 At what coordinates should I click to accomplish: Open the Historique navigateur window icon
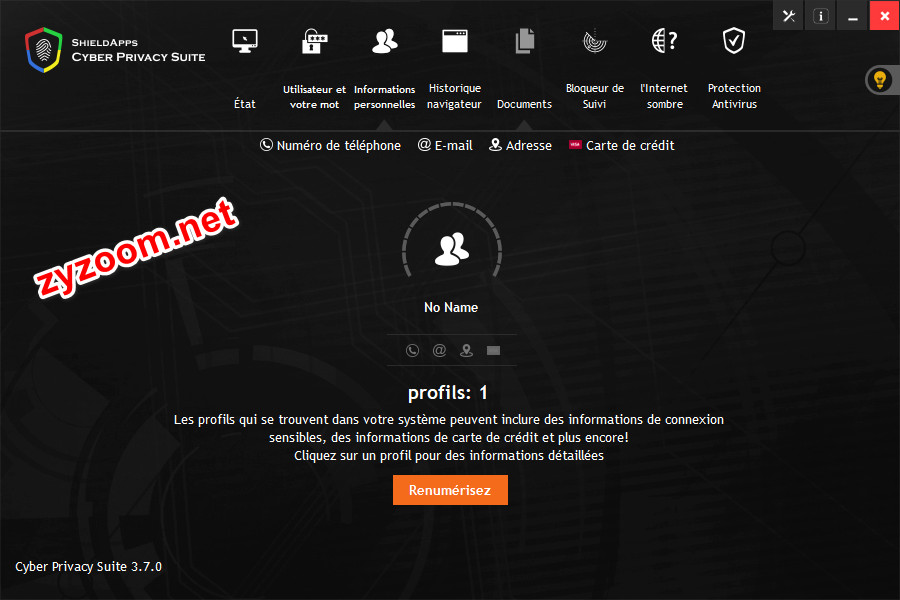455,41
